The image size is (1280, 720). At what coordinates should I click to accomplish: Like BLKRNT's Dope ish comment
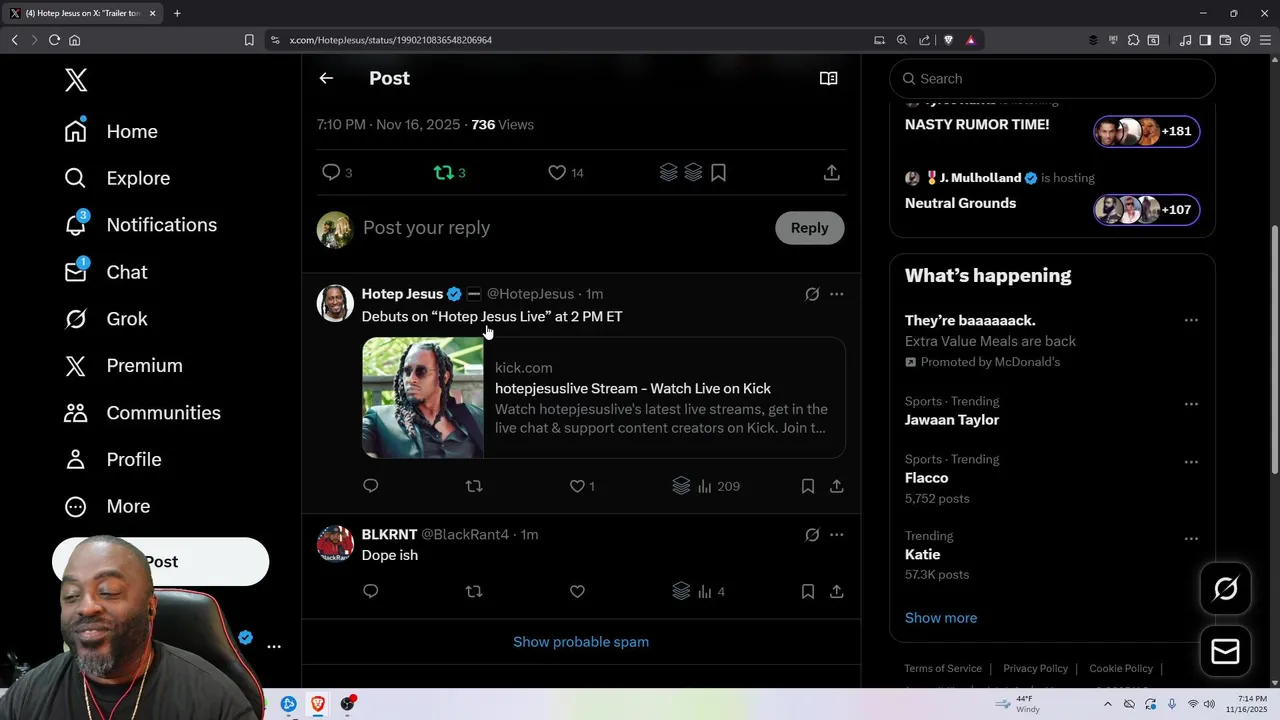click(x=577, y=592)
